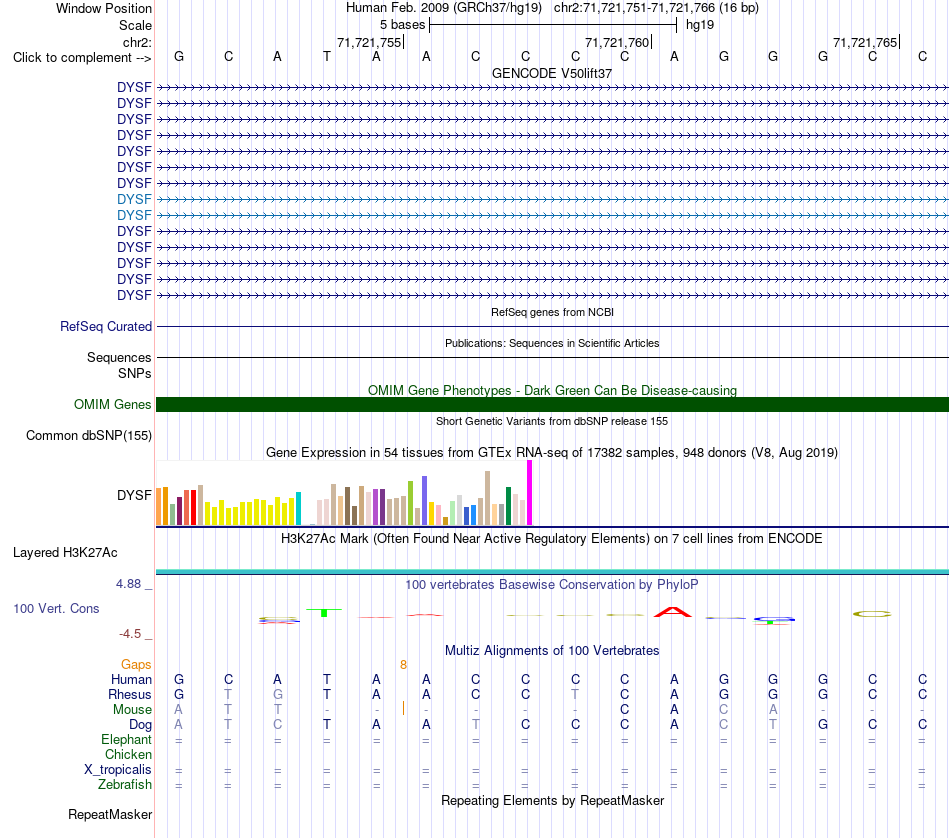
Task: Click the bottom-most DYSF GENCODE transcript label
Action: tap(134, 295)
